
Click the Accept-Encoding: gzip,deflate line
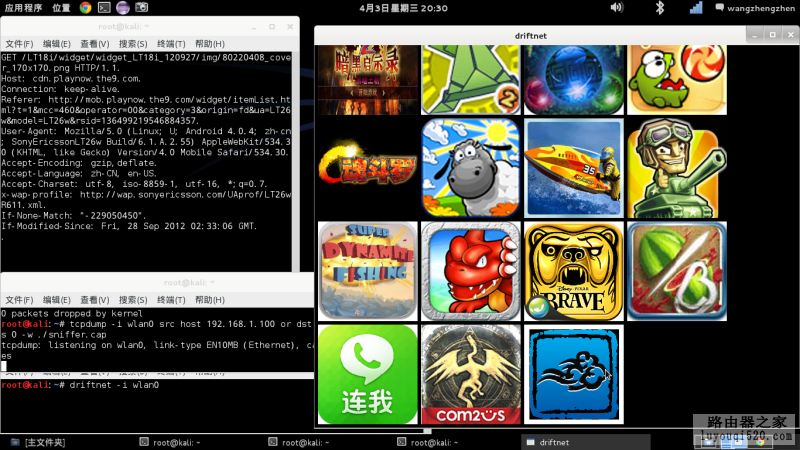(78, 163)
